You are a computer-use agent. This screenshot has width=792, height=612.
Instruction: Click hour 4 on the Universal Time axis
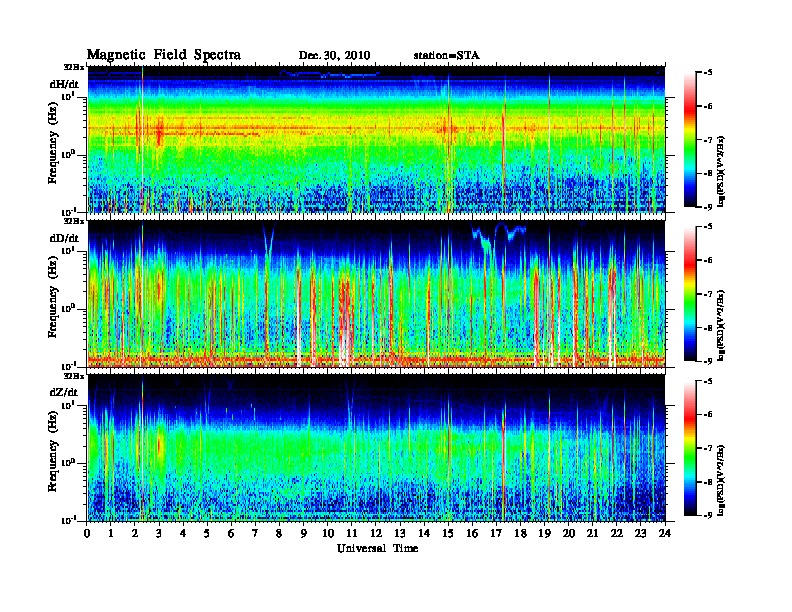(183, 533)
